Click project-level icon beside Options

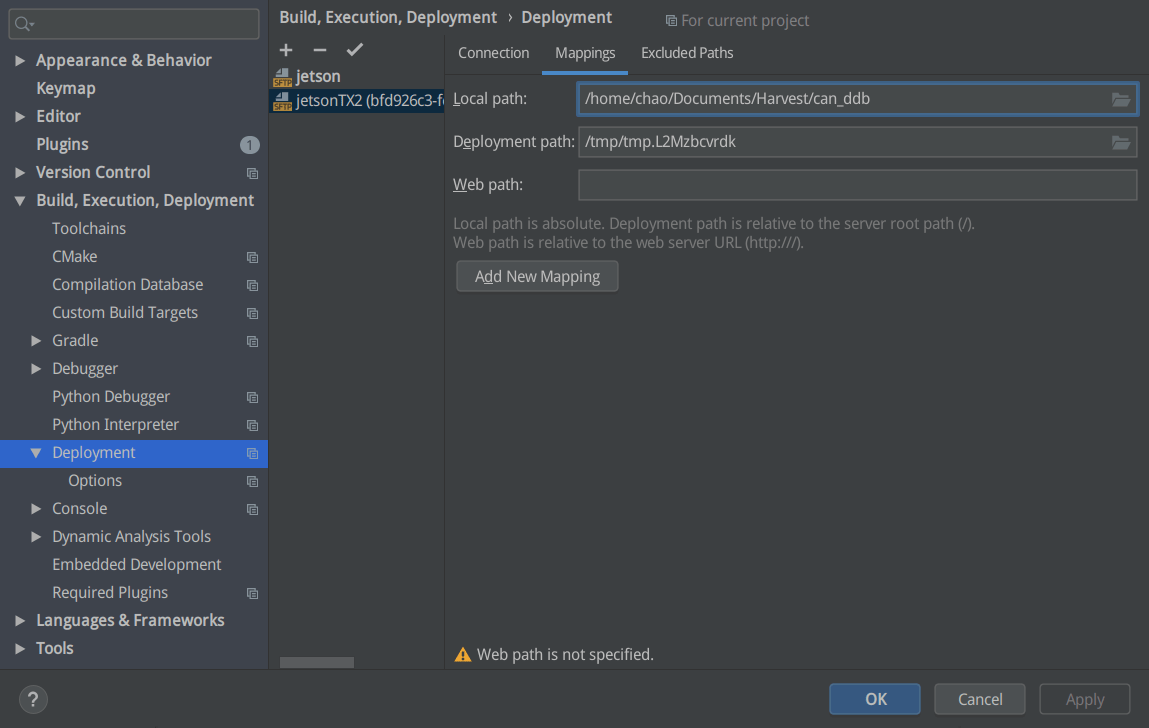pyautogui.click(x=252, y=482)
